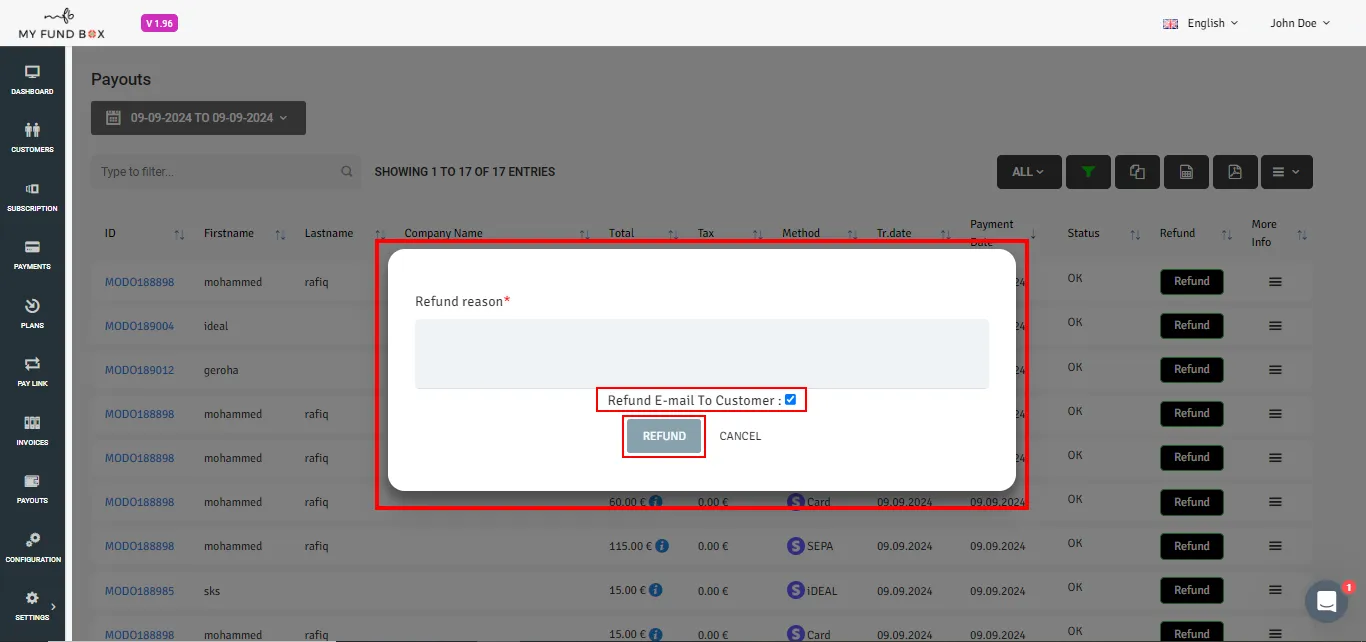
Task: Sort by the Tr.date column header
Action: click(x=945, y=234)
